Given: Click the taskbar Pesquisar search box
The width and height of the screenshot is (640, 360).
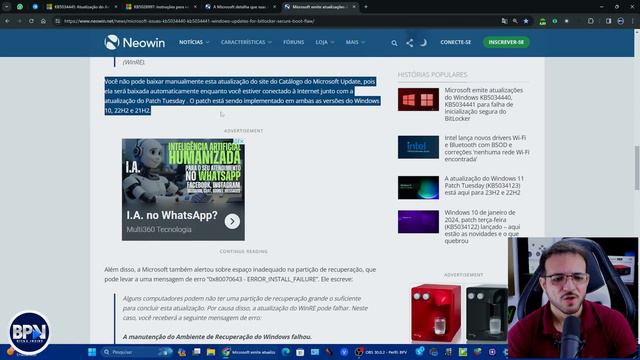Looking at the screenshot, I should point(136,352).
